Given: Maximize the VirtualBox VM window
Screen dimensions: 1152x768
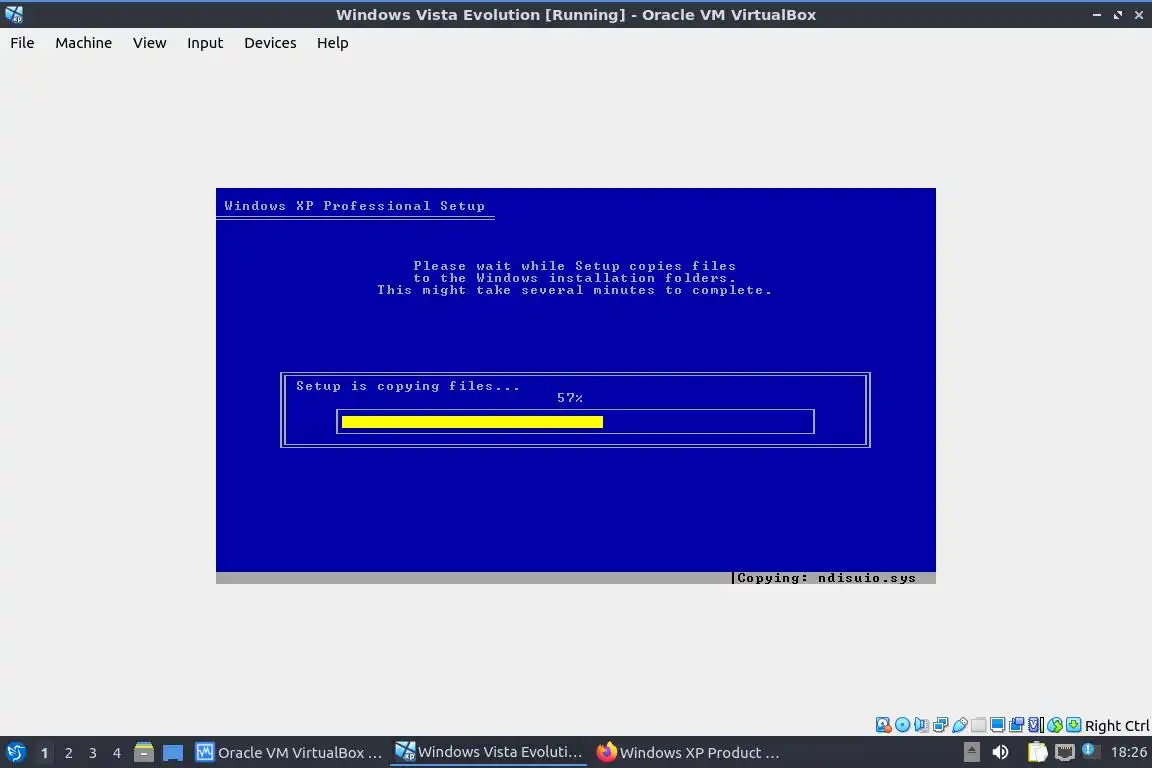Looking at the screenshot, I should (1117, 15).
